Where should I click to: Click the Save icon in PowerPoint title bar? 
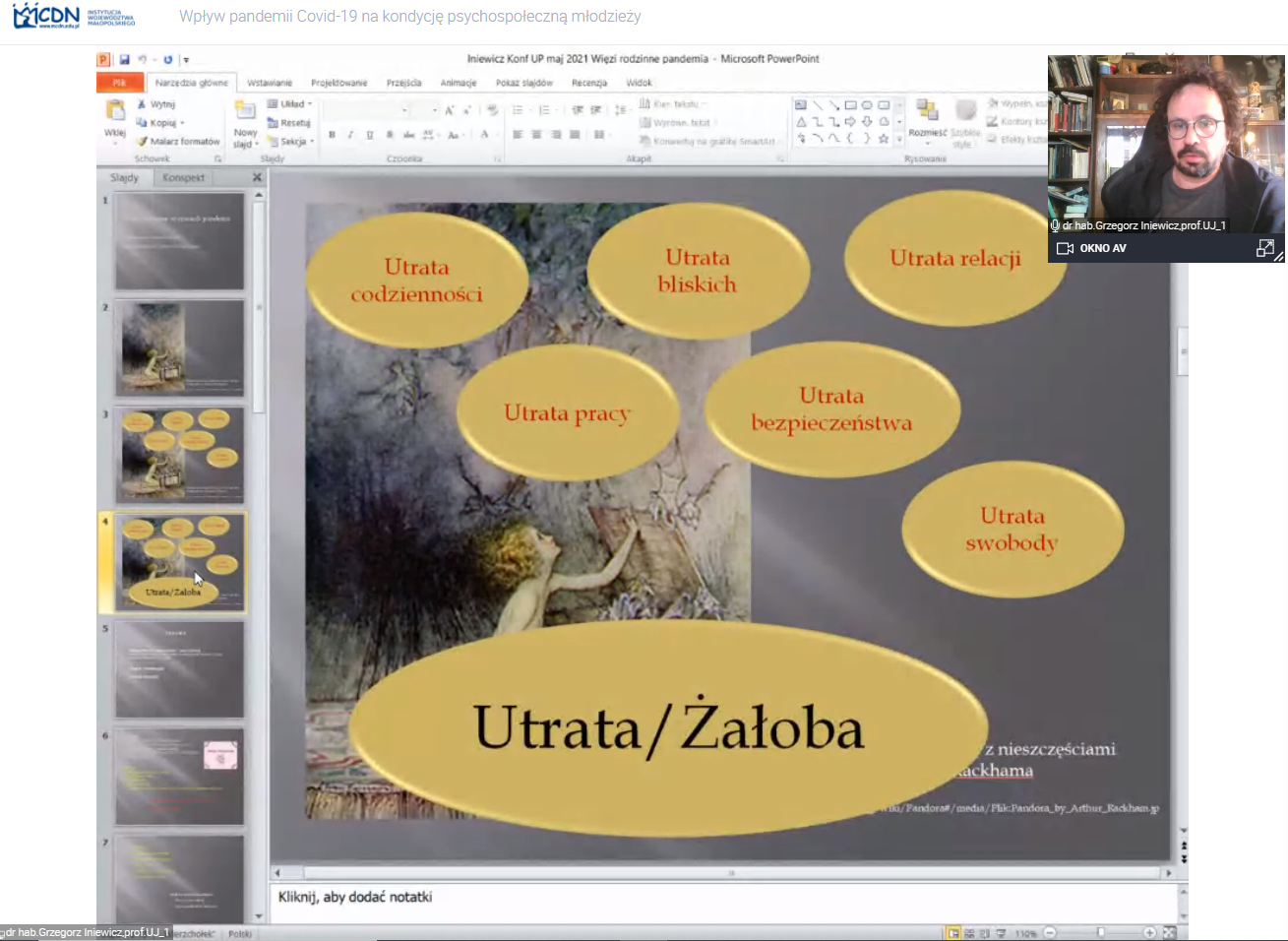[125, 60]
